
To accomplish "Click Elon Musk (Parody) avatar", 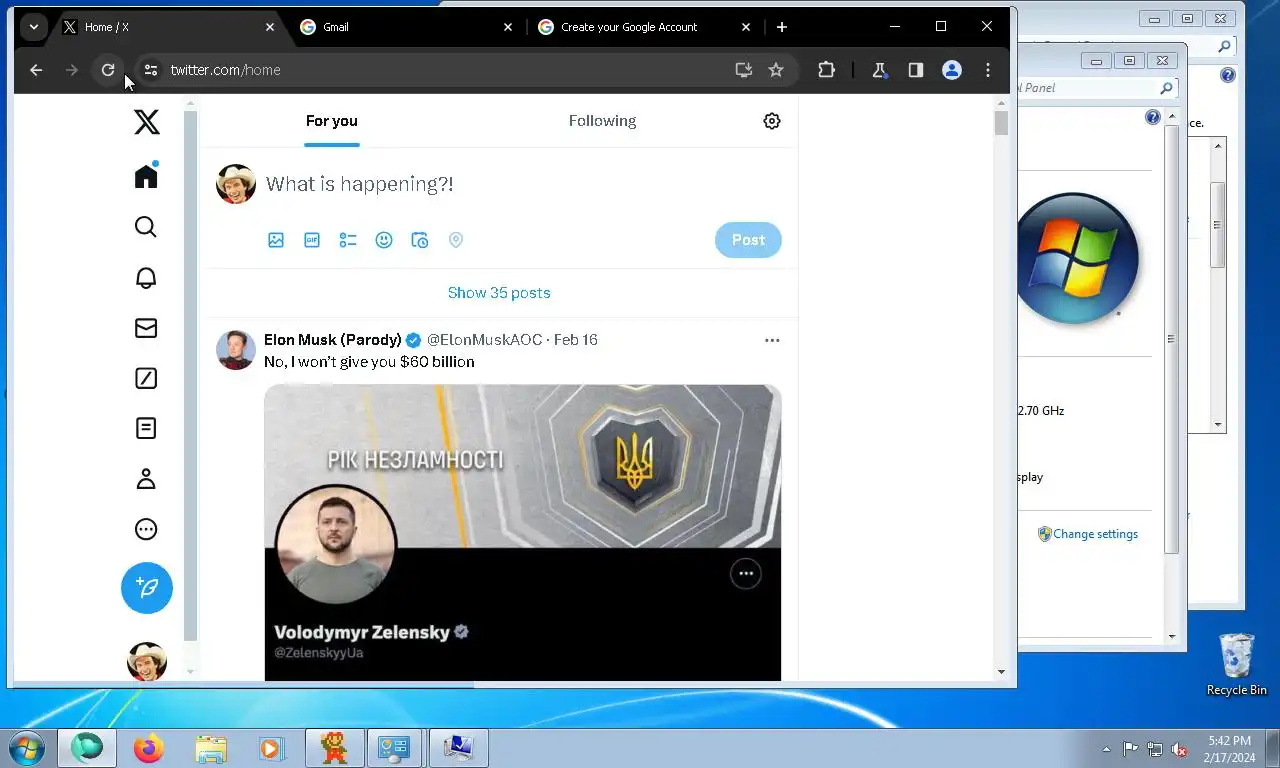I will [236, 350].
